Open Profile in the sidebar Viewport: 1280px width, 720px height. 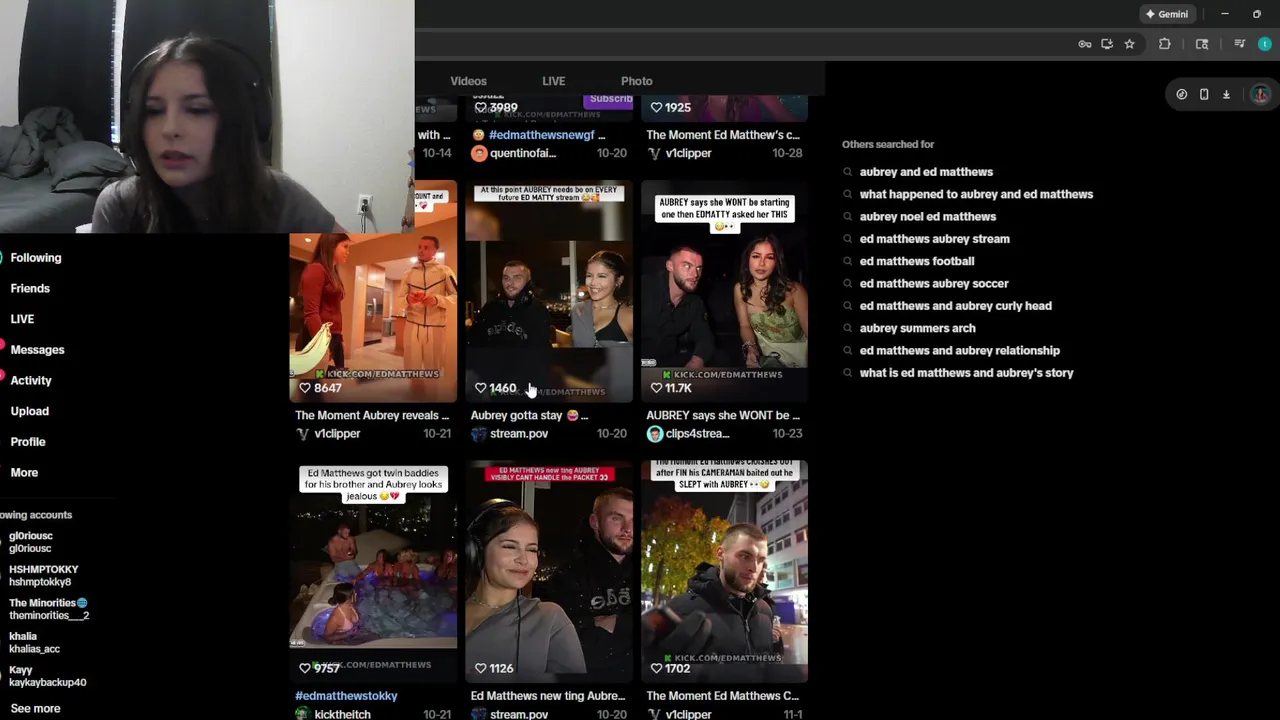tap(28, 442)
